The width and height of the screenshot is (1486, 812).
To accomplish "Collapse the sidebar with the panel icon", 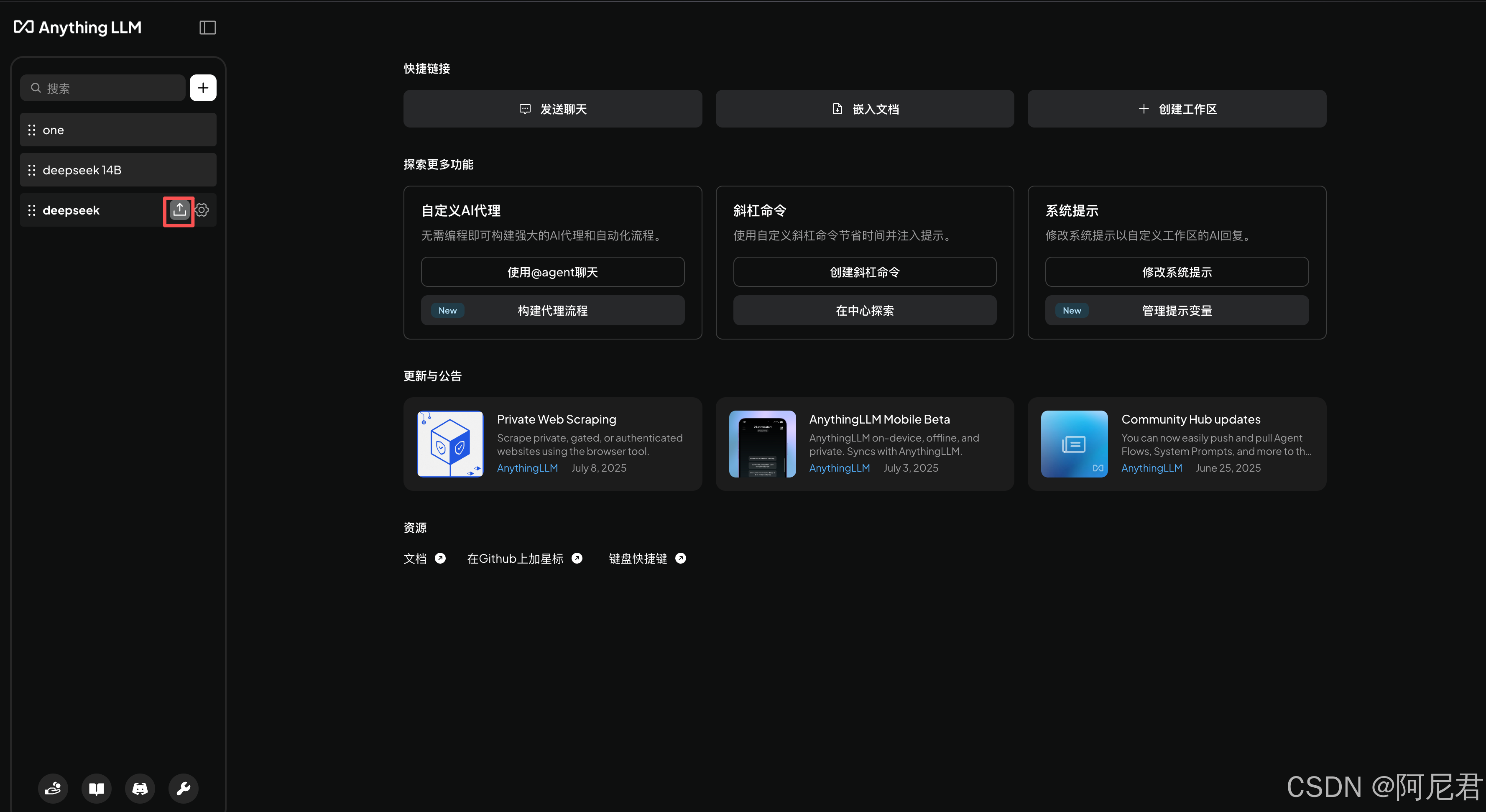I will point(208,27).
